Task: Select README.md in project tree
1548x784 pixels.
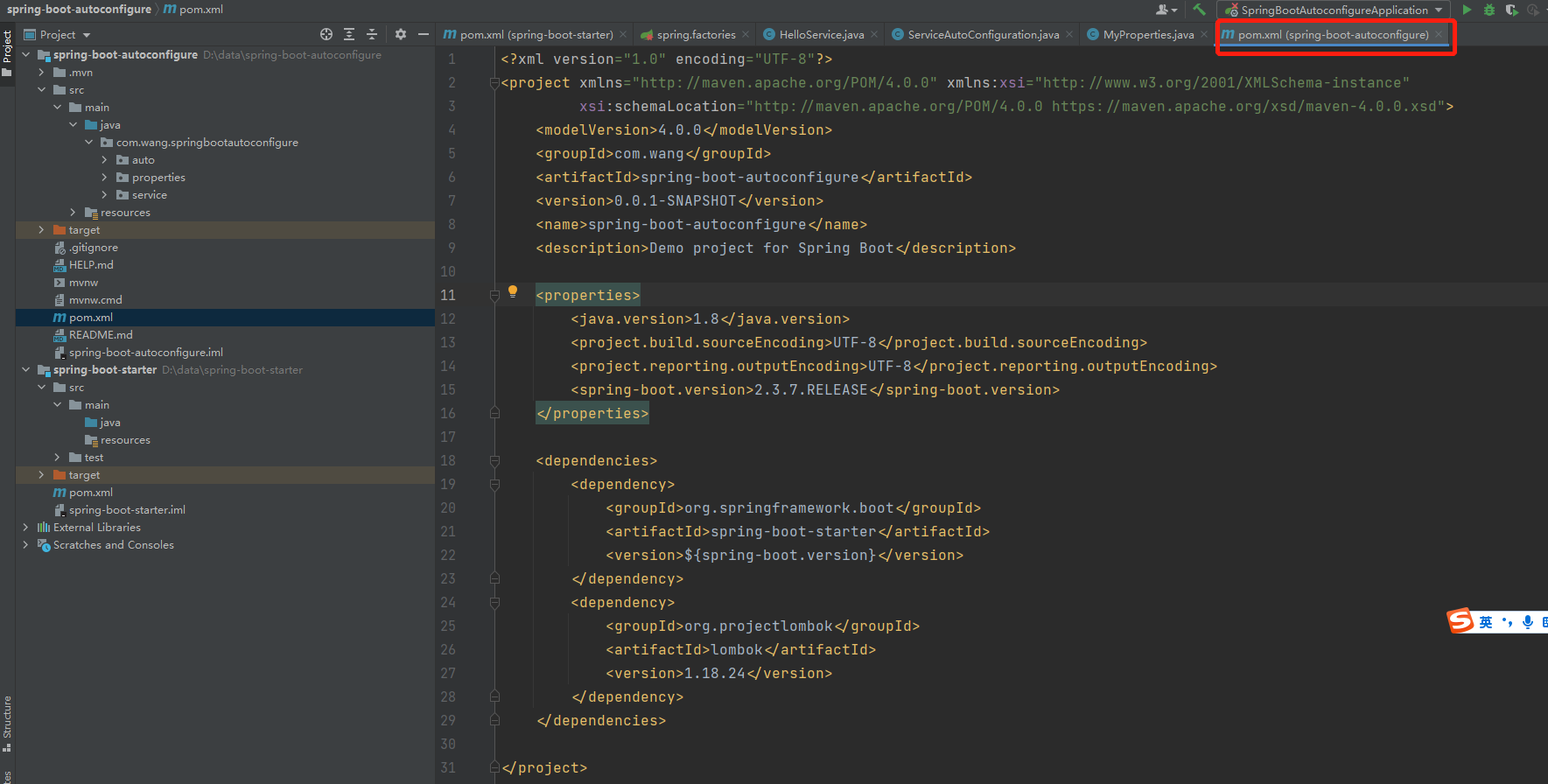Action: (x=101, y=335)
